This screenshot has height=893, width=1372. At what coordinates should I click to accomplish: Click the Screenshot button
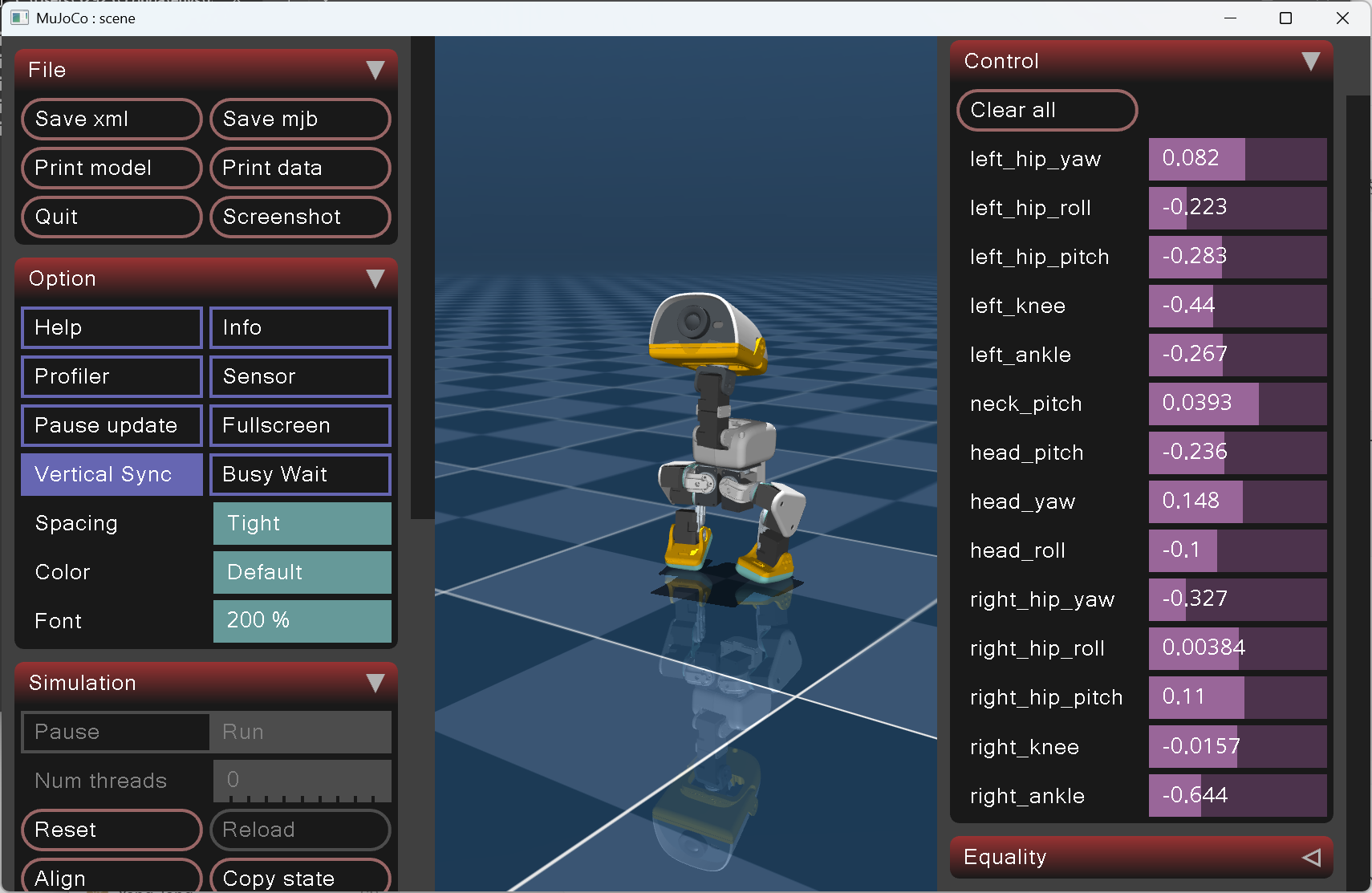(x=300, y=217)
